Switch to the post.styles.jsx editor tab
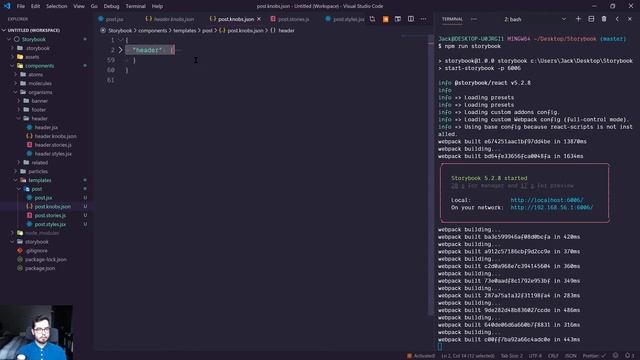Image resolution: width=640 pixels, height=360 pixels. click(x=348, y=19)
